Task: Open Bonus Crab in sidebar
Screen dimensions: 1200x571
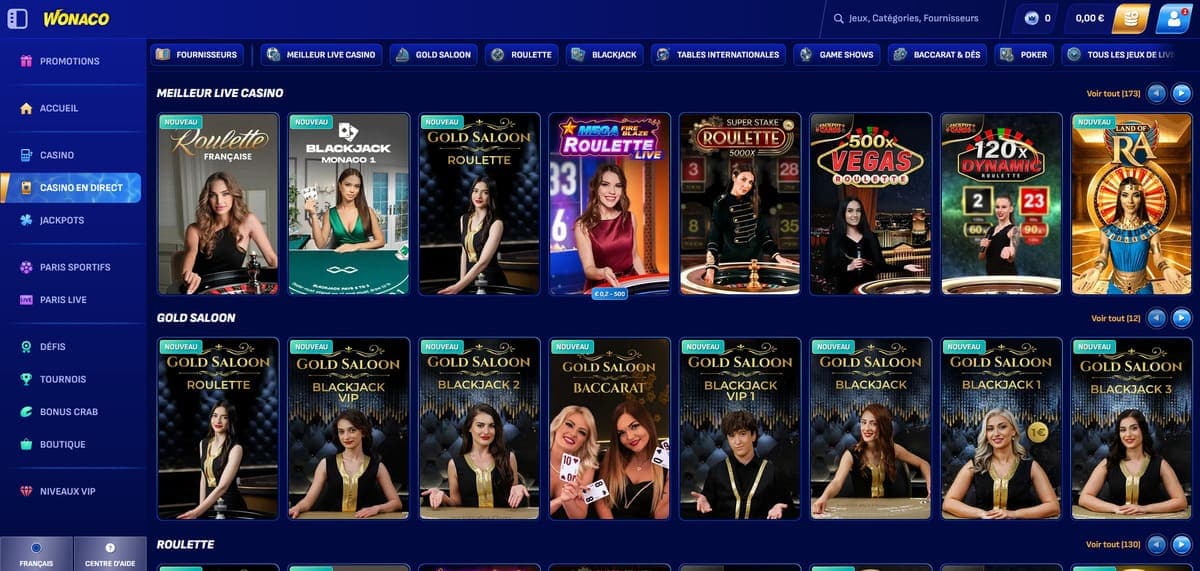Action: click(71, 411)
